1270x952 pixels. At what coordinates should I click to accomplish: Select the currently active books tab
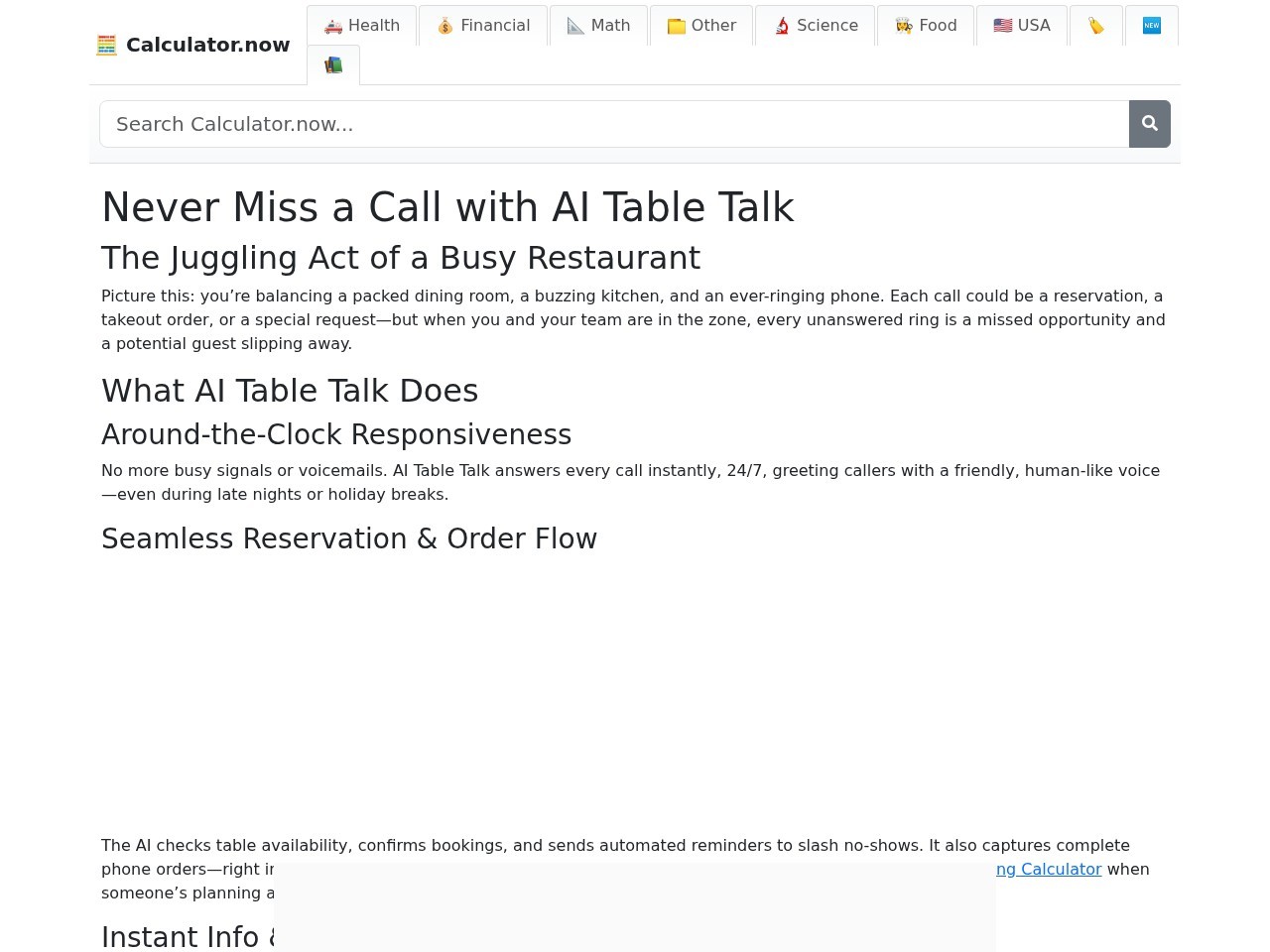click(333, 64)
